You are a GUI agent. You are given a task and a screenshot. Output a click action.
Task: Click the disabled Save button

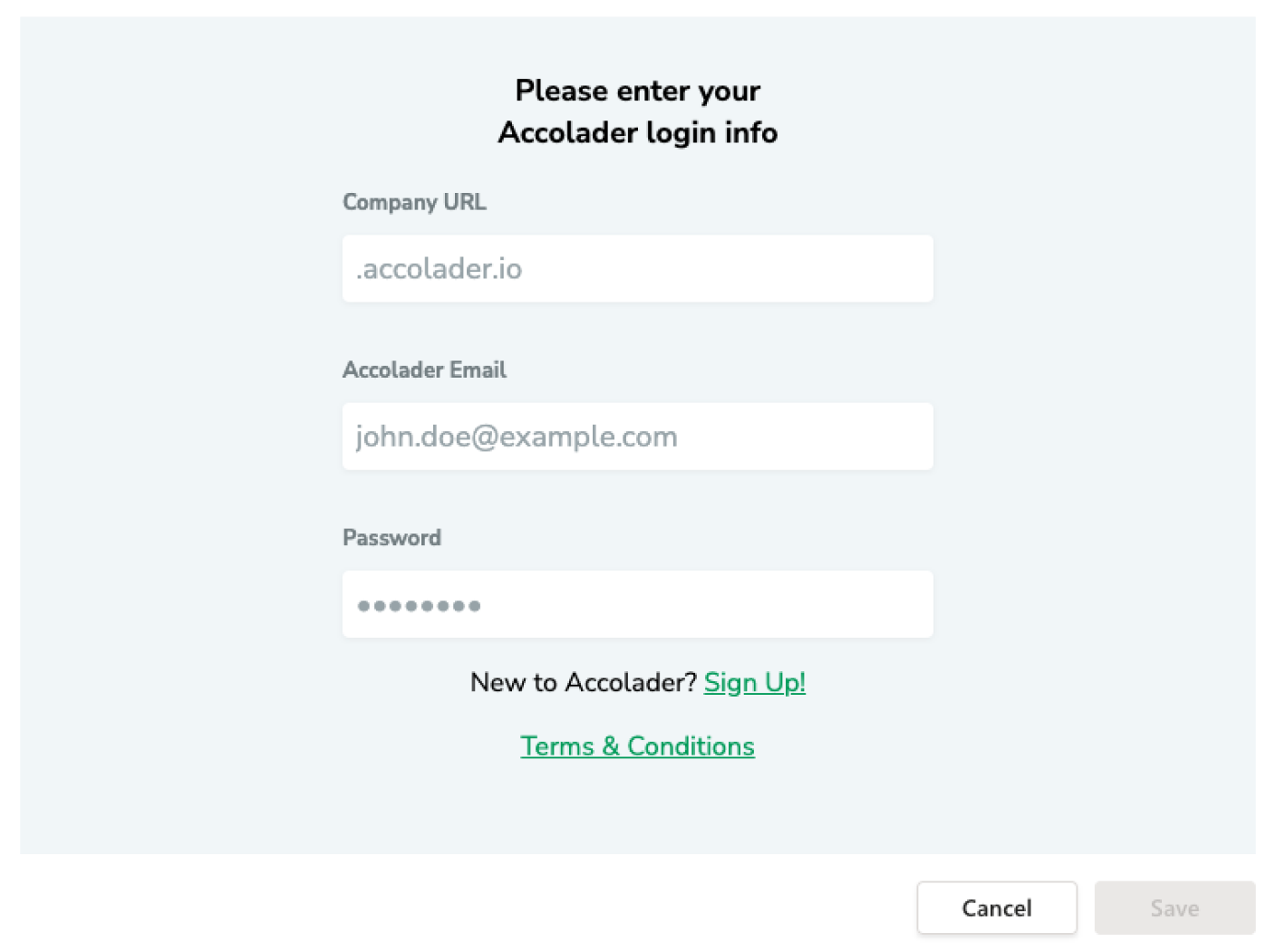click(1174, 908)
